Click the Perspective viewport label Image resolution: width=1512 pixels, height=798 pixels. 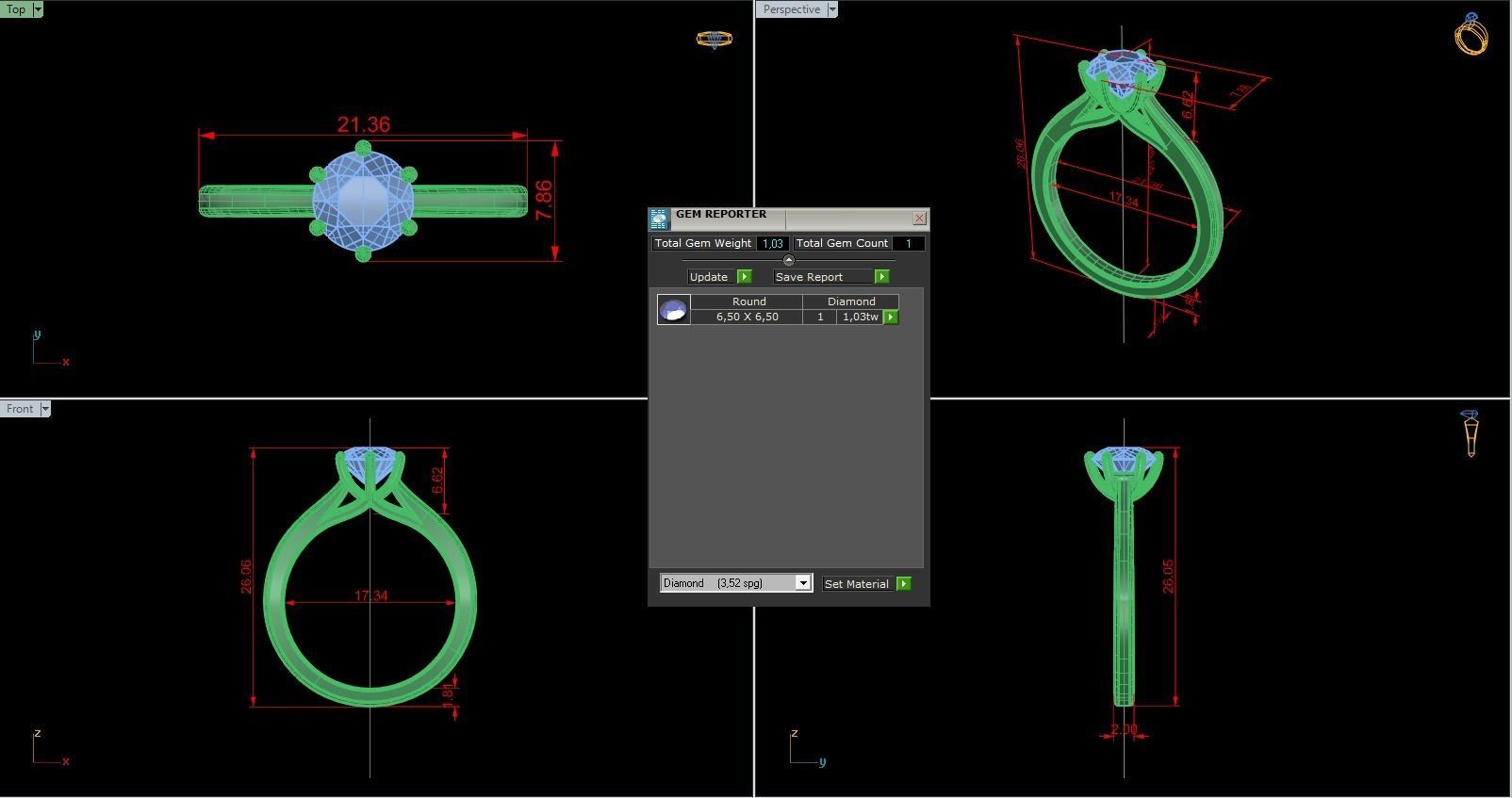791,9
